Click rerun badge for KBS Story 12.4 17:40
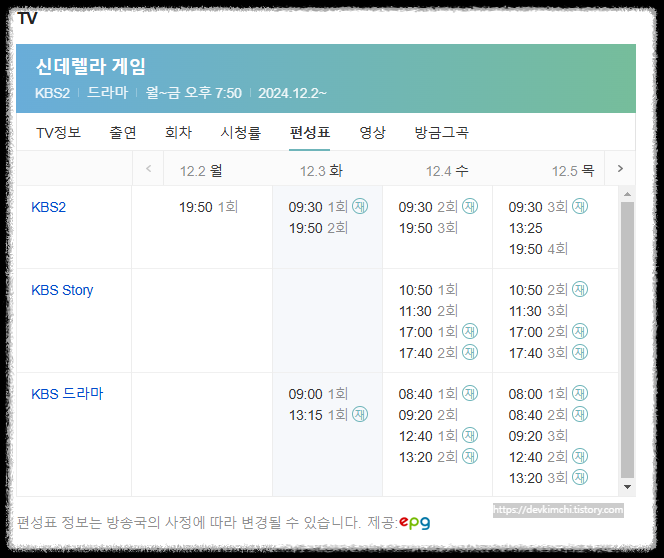 tap(470, 352)
